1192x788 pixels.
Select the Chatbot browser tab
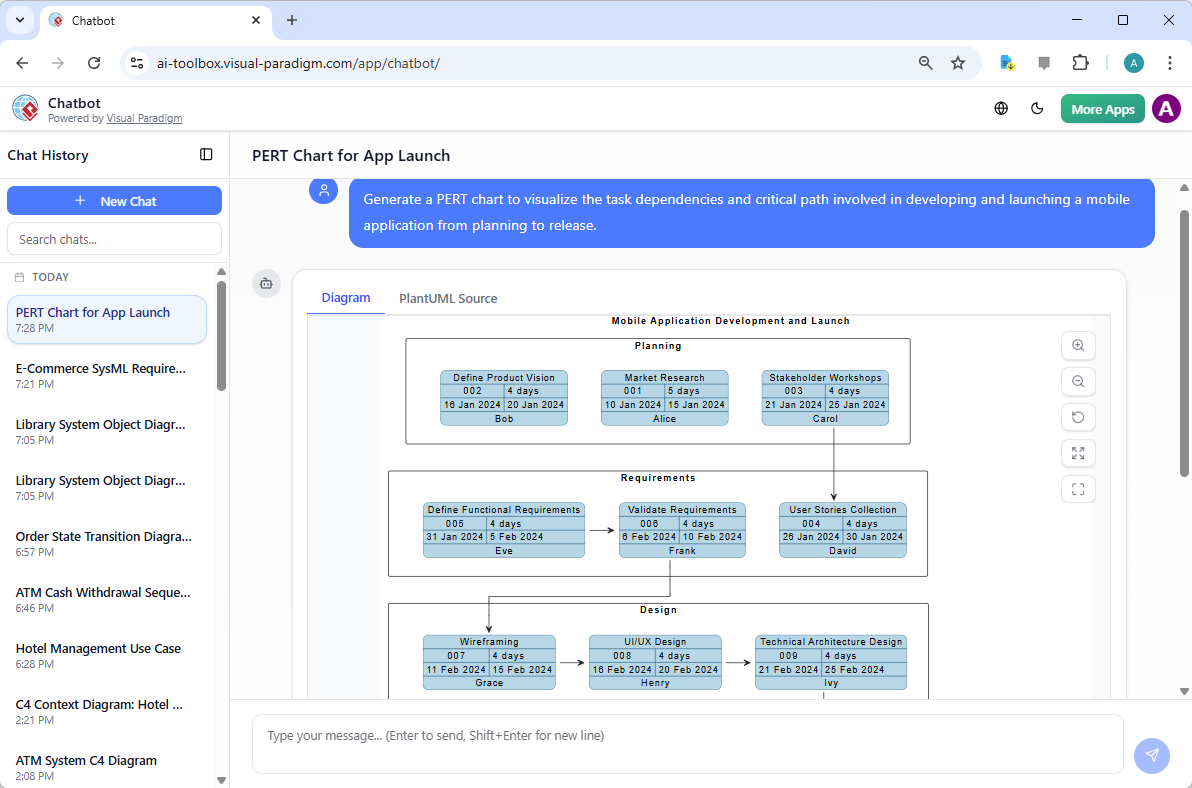coord(150,20)
